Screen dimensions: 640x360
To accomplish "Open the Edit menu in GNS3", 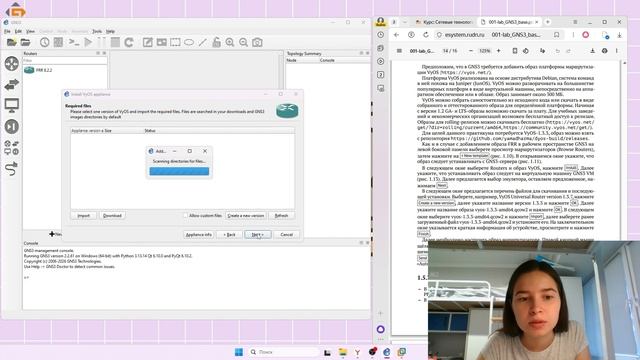I will pos(18,31).
